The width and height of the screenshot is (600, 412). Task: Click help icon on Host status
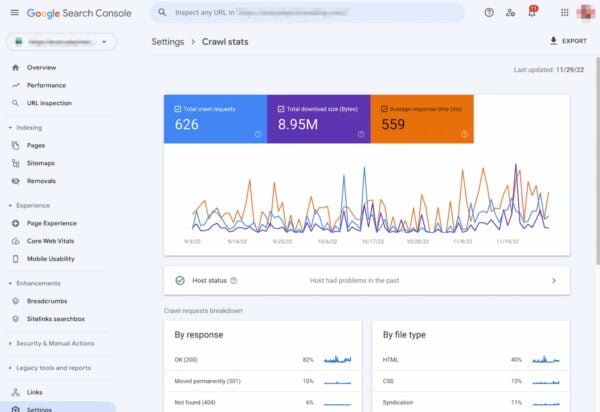pos(233,281)
